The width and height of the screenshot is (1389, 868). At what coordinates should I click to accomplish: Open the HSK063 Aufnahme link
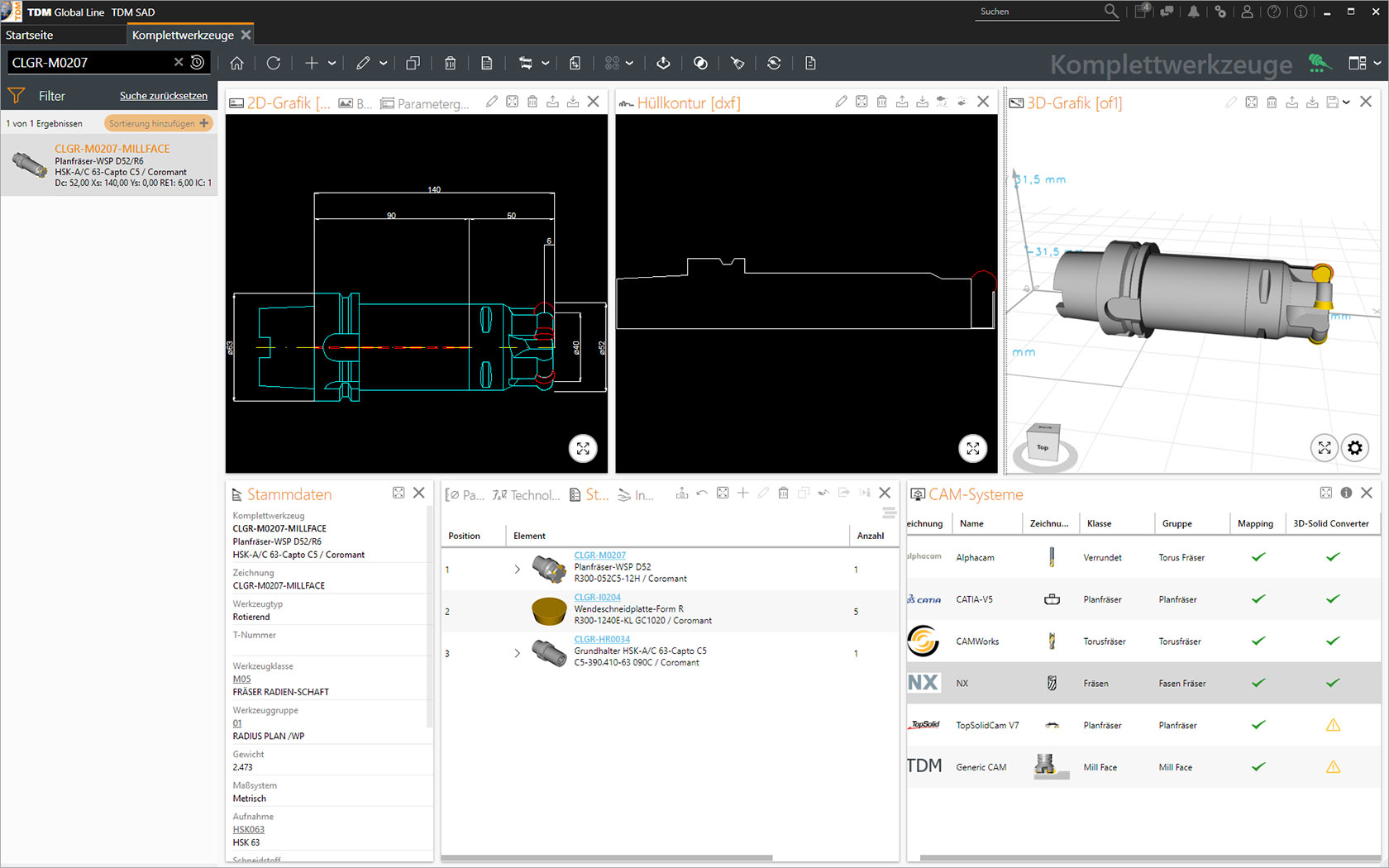(248, 830)
